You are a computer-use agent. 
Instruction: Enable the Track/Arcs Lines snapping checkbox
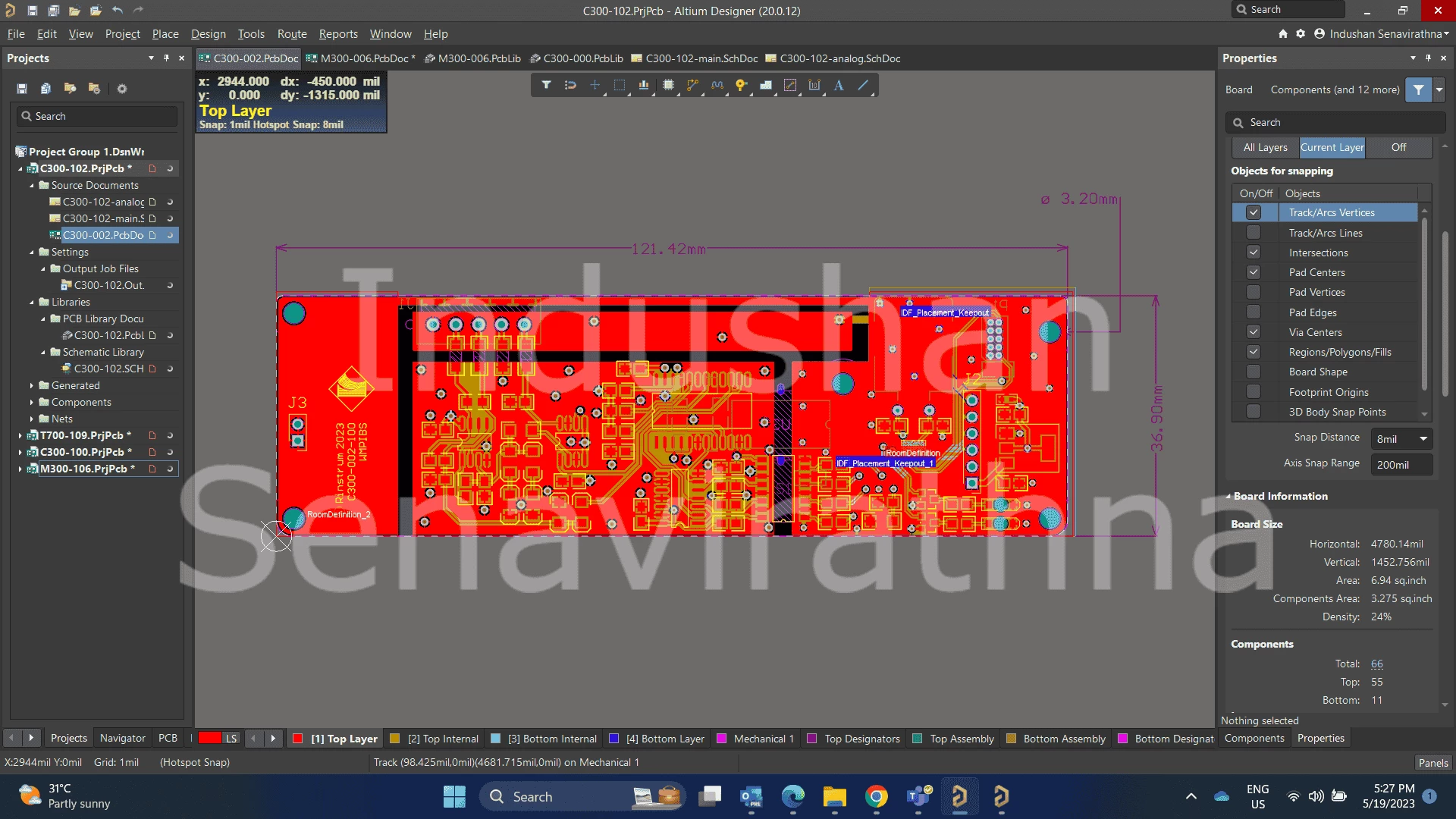[x=1254, y=233]
